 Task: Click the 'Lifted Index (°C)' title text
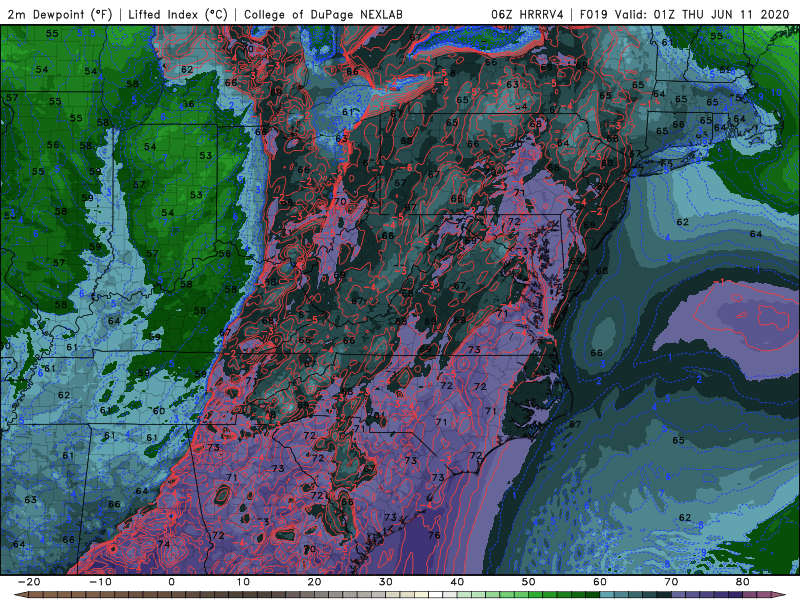pos(178,15)
